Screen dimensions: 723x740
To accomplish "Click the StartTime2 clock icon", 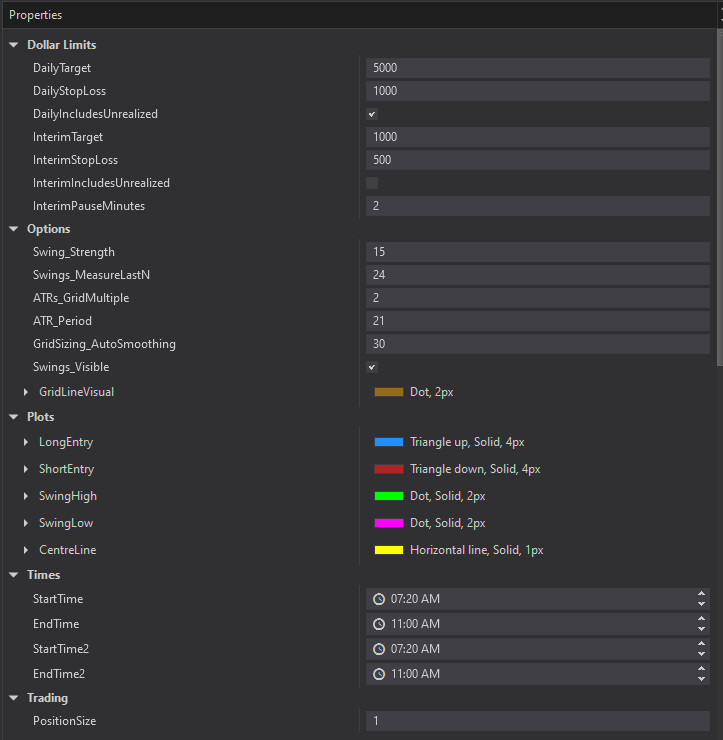I will click(x=379, y=649).
